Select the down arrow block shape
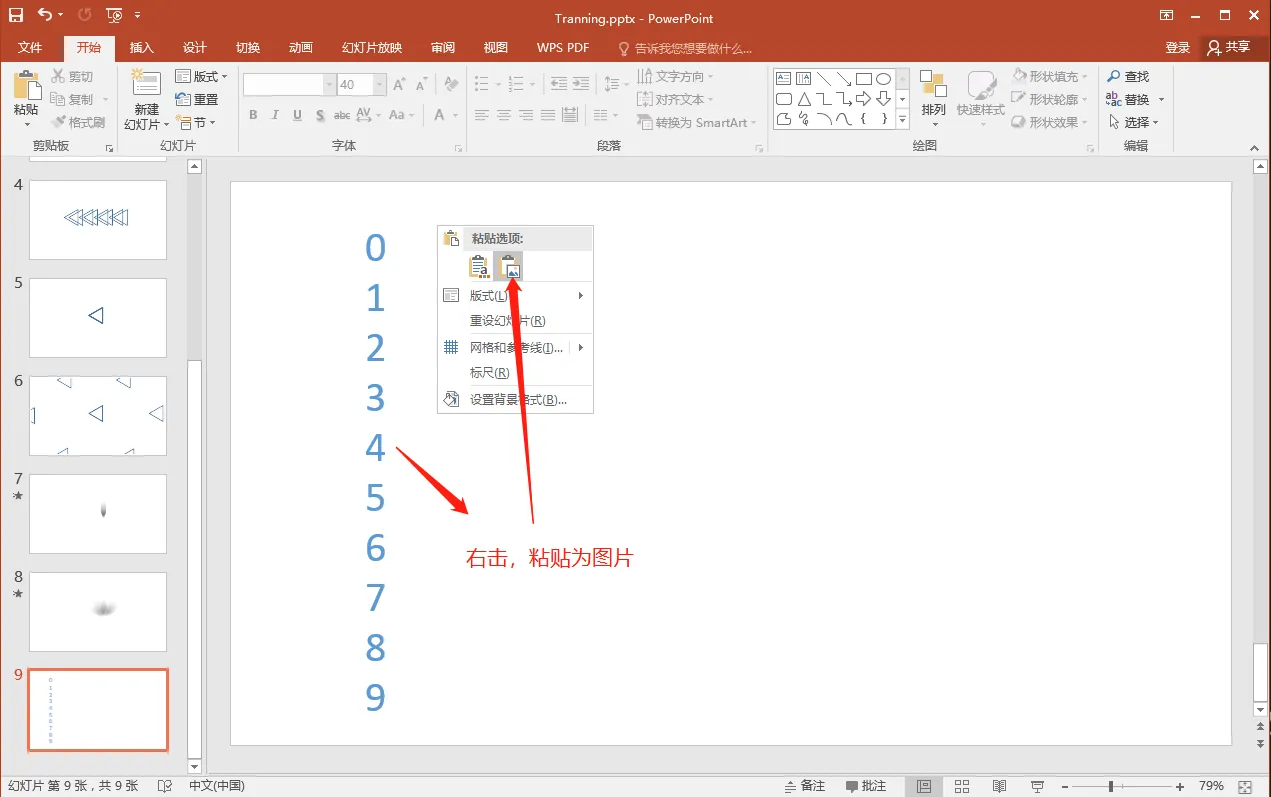1271x797 pixels. [x=883, y=99]
